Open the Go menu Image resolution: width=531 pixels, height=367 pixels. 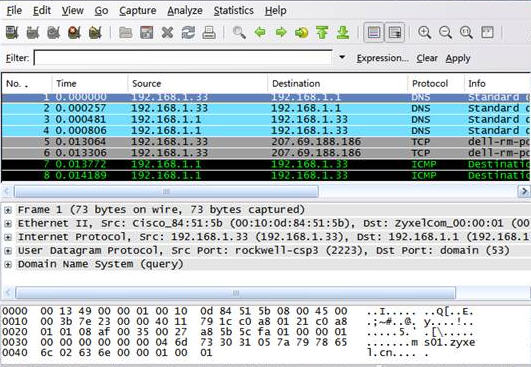click(101, 11)
